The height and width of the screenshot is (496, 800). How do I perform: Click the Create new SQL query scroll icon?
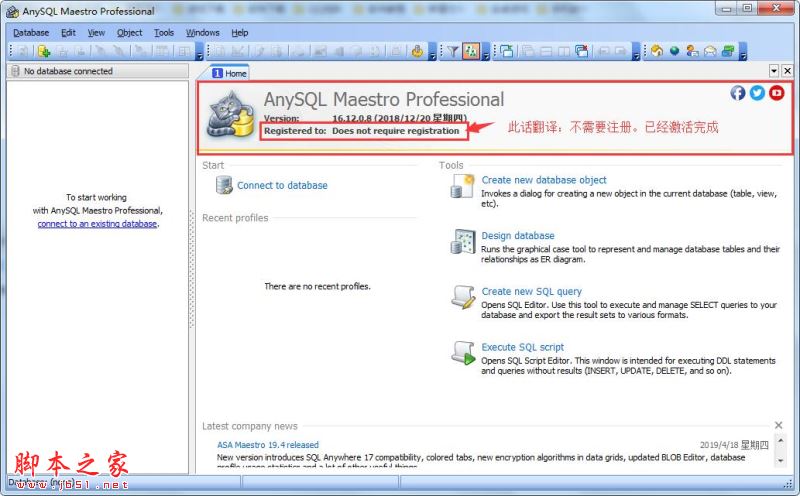(x=463, y=297)
